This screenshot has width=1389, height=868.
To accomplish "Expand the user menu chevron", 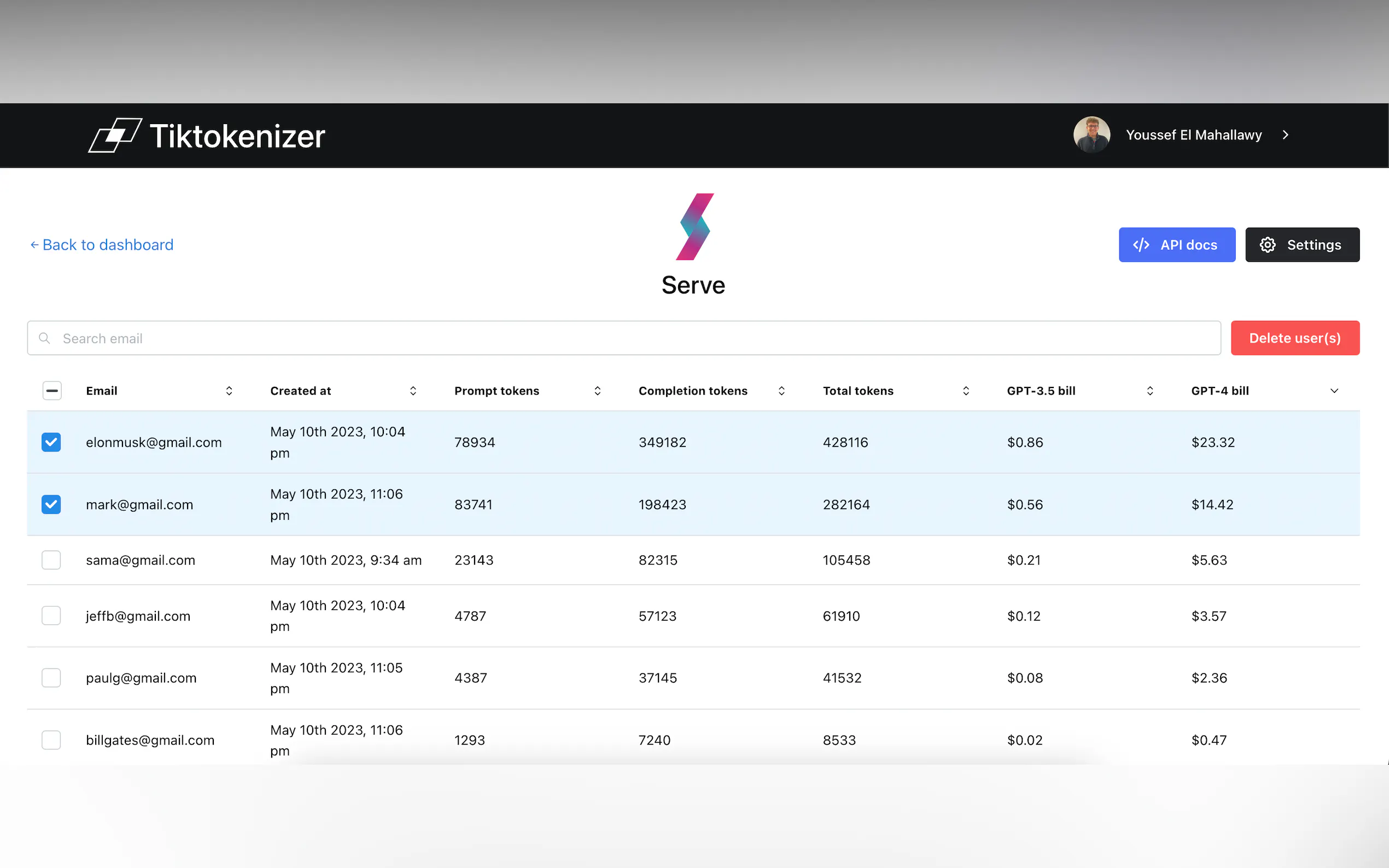I will coord(1286,135).
